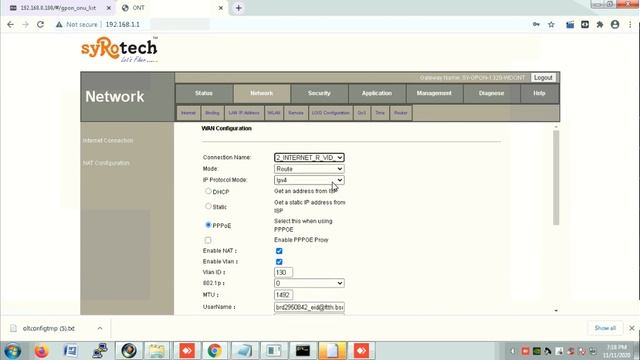
Task: Open LAN IP Address sub-tab
Action: (x=244, y=113)
